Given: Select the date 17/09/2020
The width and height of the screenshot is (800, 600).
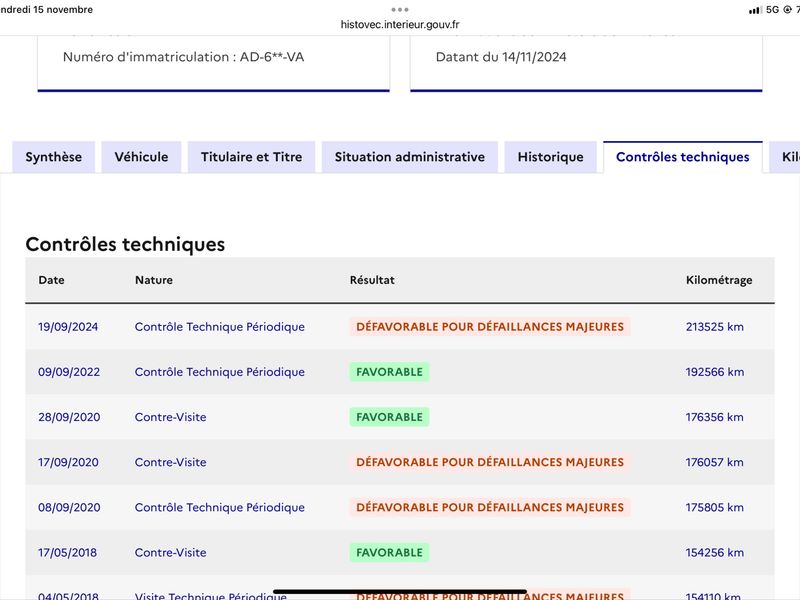Looking at the screenshot, I should coord(68,462).
